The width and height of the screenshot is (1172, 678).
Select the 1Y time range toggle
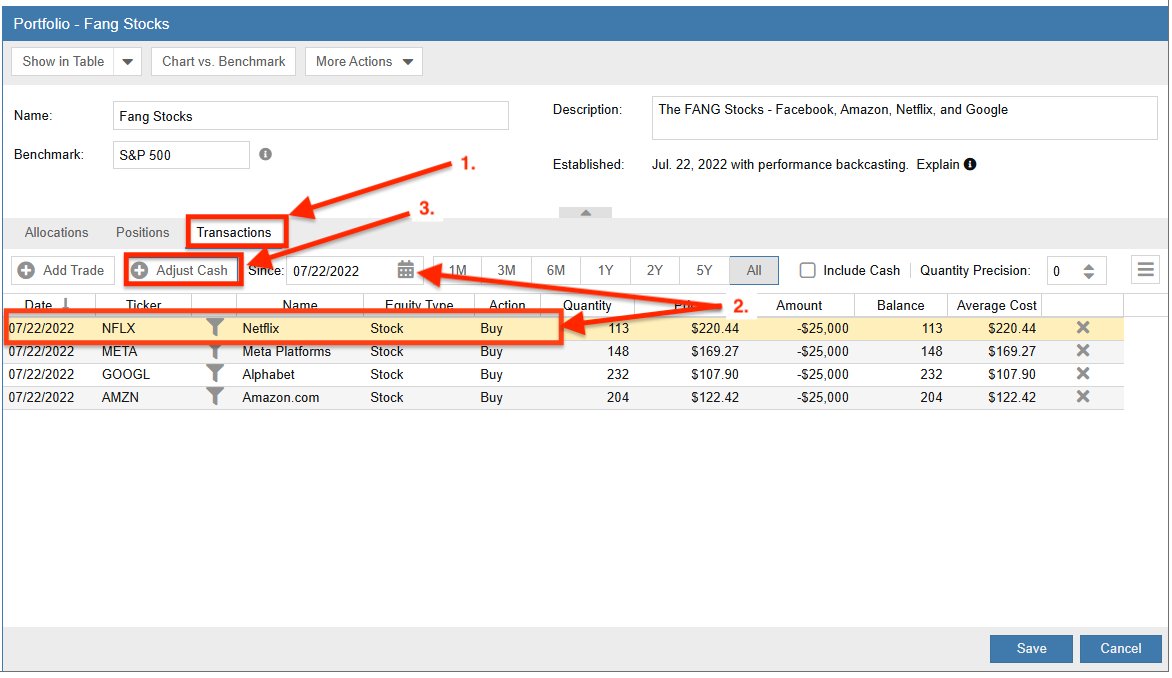(605, 270)
